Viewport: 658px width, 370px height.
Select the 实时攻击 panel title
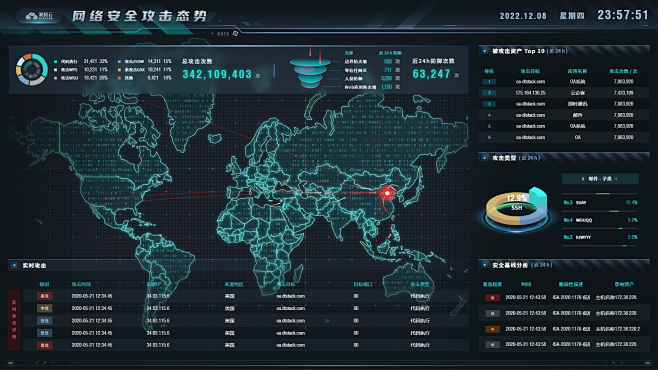point(34,265)
